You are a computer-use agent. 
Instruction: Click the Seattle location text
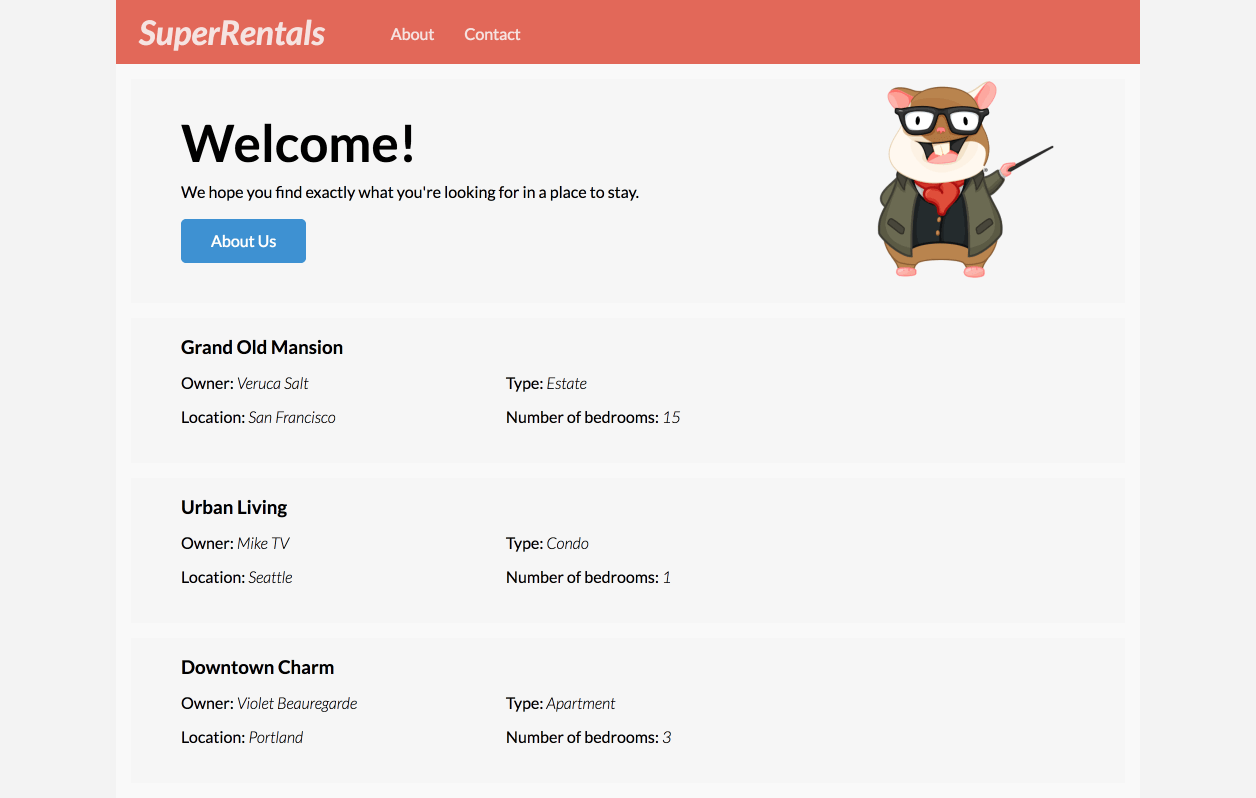[270, 577]
